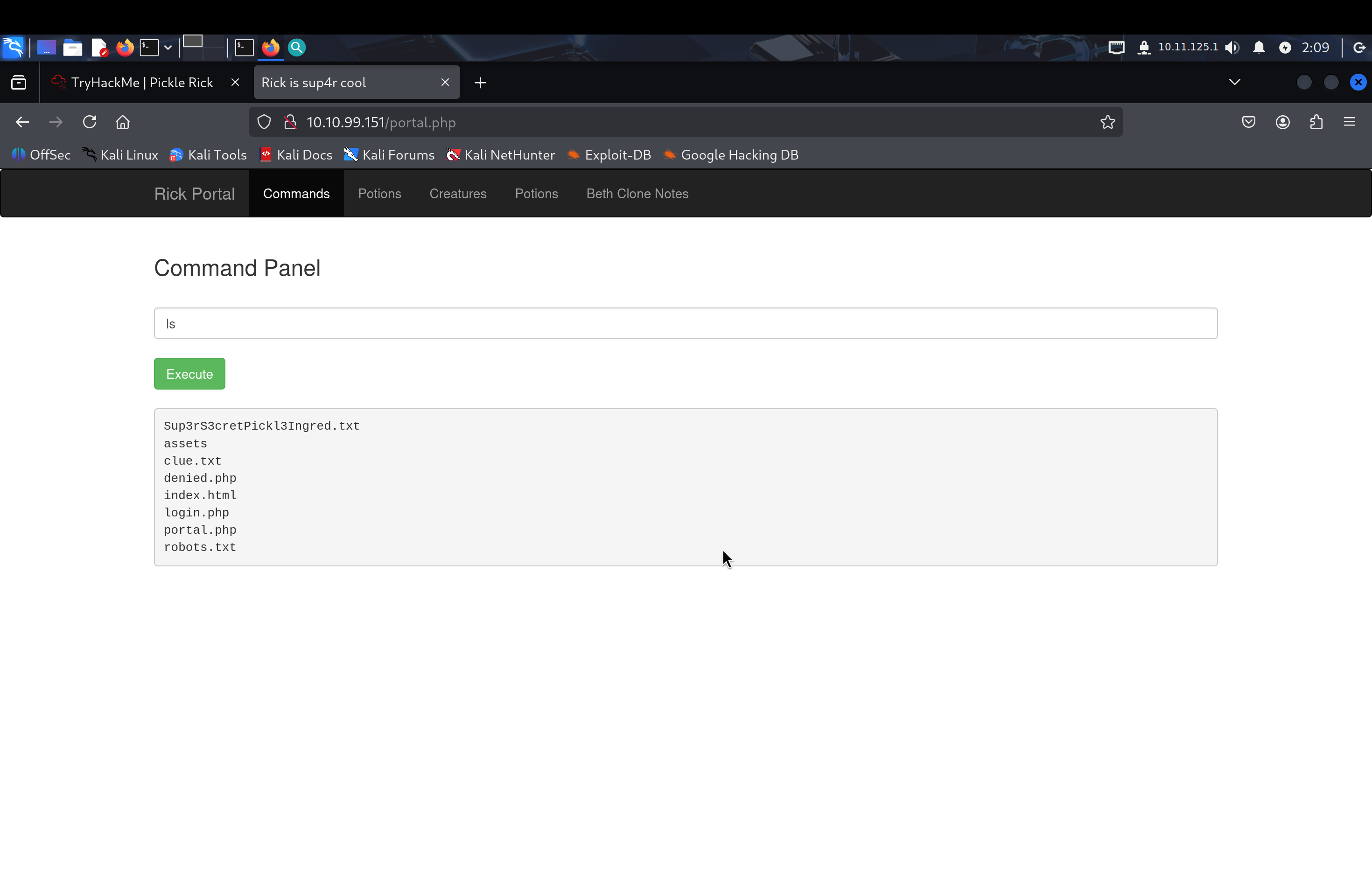Open the extensions puzzle icon
The image size is (1372, 892).
point(1316,122)
